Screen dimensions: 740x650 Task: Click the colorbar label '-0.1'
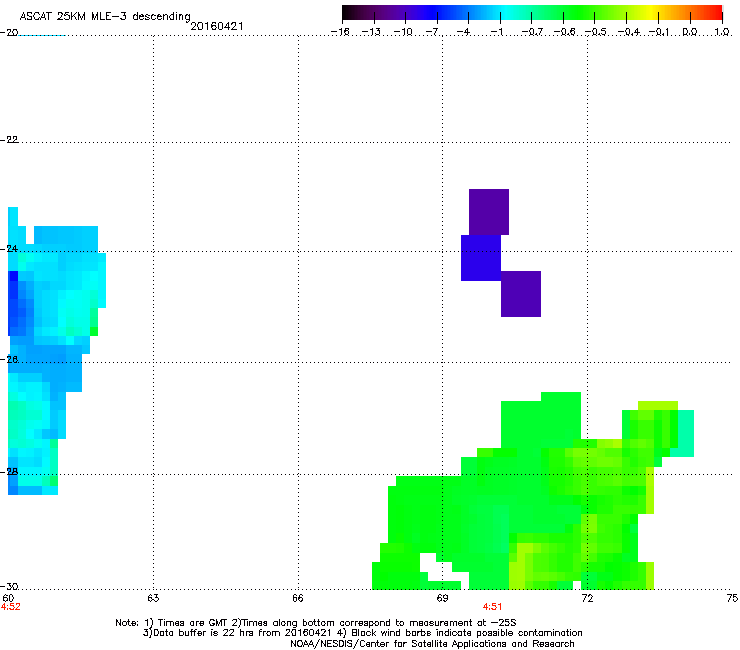[x=660, y=32]
